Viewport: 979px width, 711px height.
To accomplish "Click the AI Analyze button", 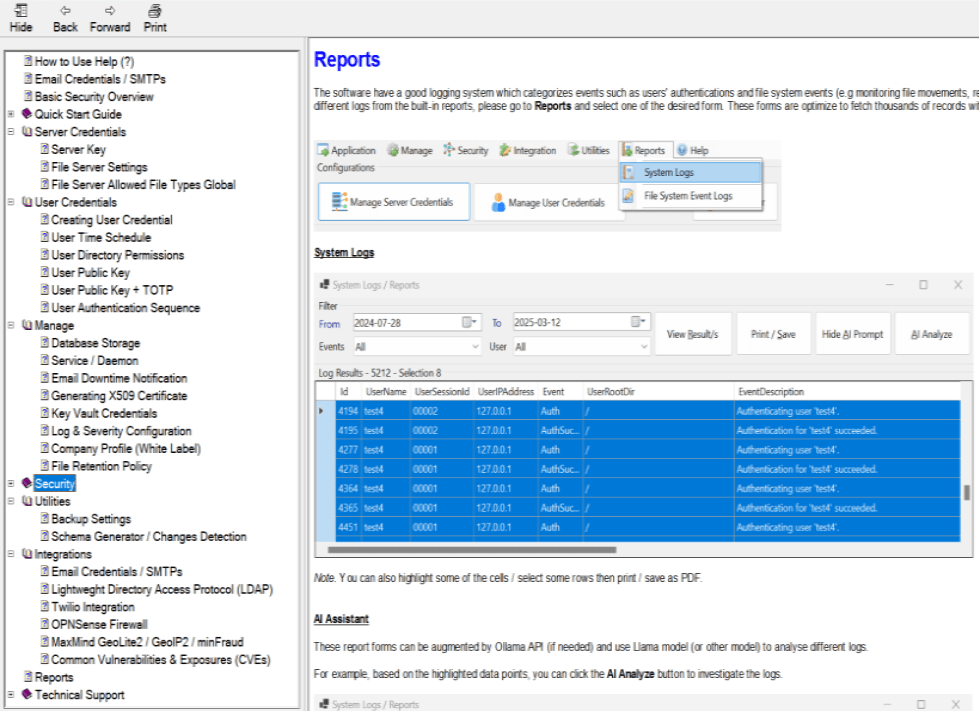I will click(932, 334).
